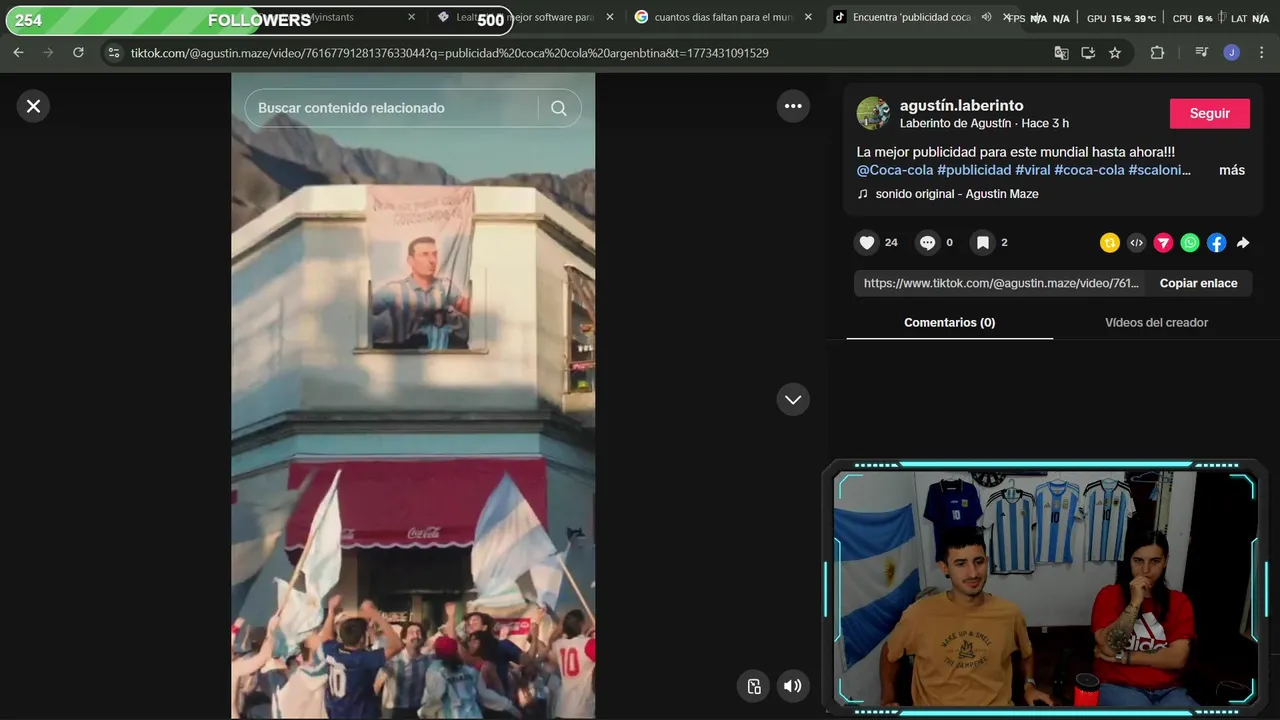Click the video playback area
The width and height of the screenshot is (1280, 720).
413,395
